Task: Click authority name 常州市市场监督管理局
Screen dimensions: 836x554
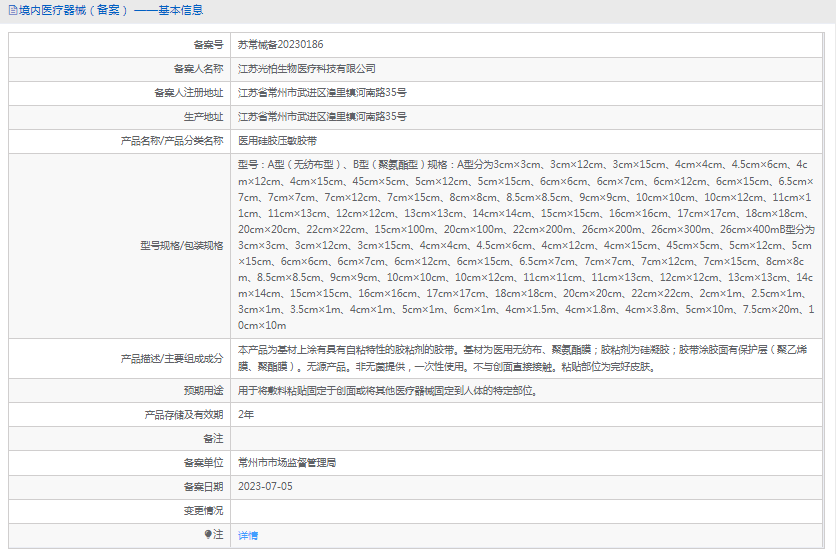Action: (287, 463)
